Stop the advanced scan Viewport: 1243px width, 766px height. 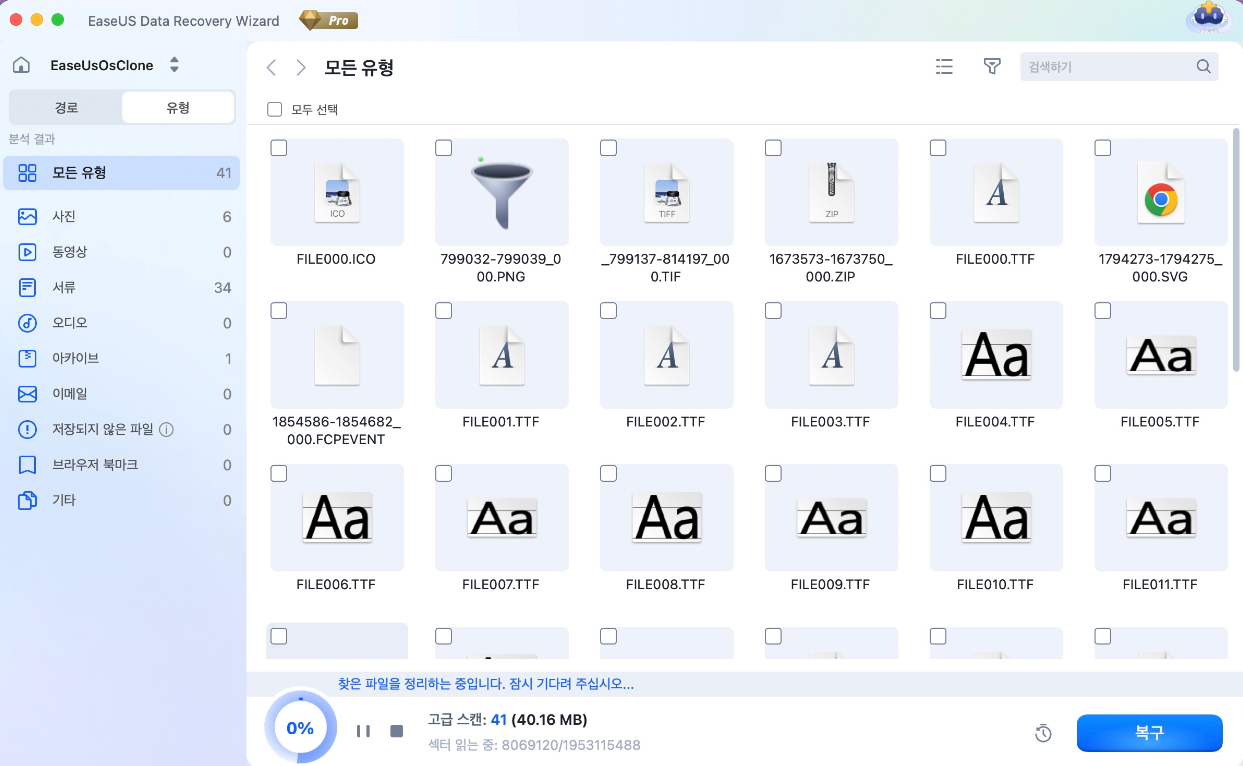(x=397, y=731)
